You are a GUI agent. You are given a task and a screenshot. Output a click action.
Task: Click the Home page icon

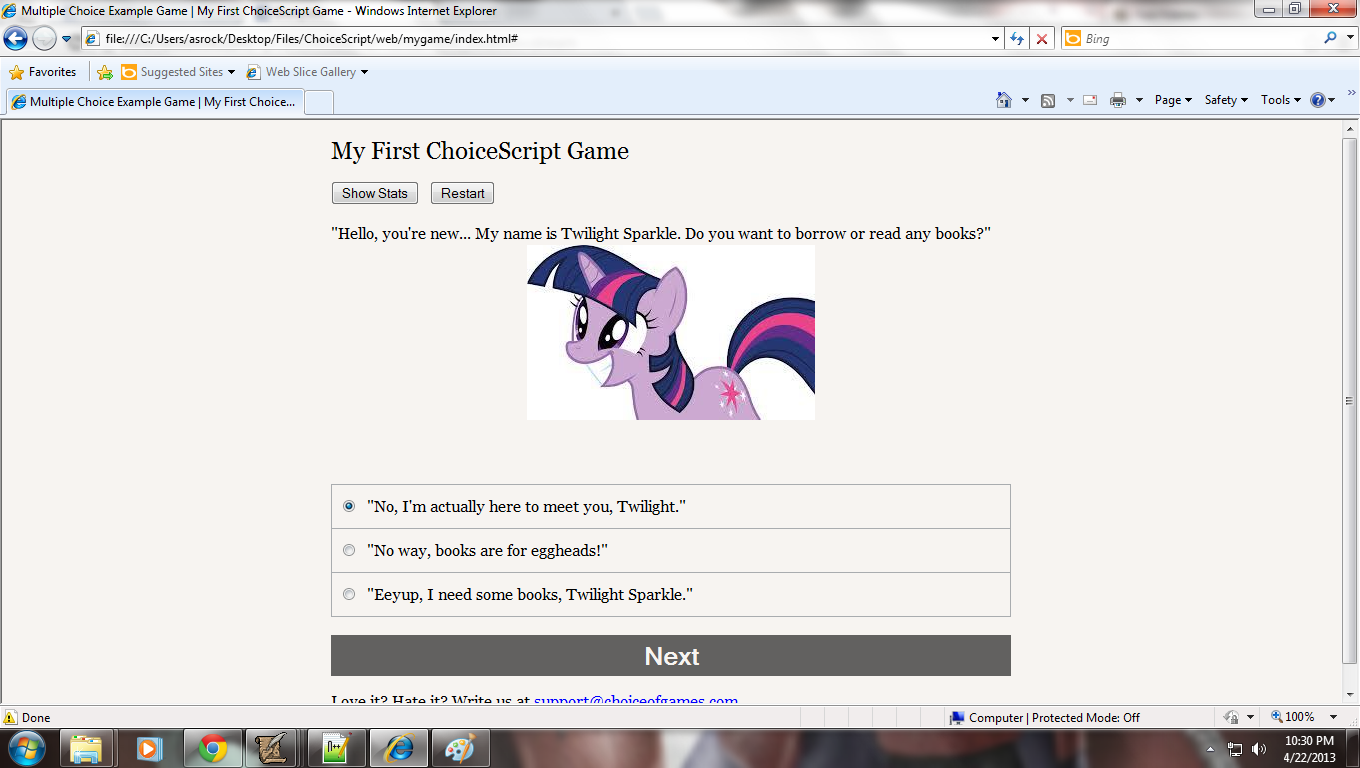pyautogui.click(x=1004, y=100)
